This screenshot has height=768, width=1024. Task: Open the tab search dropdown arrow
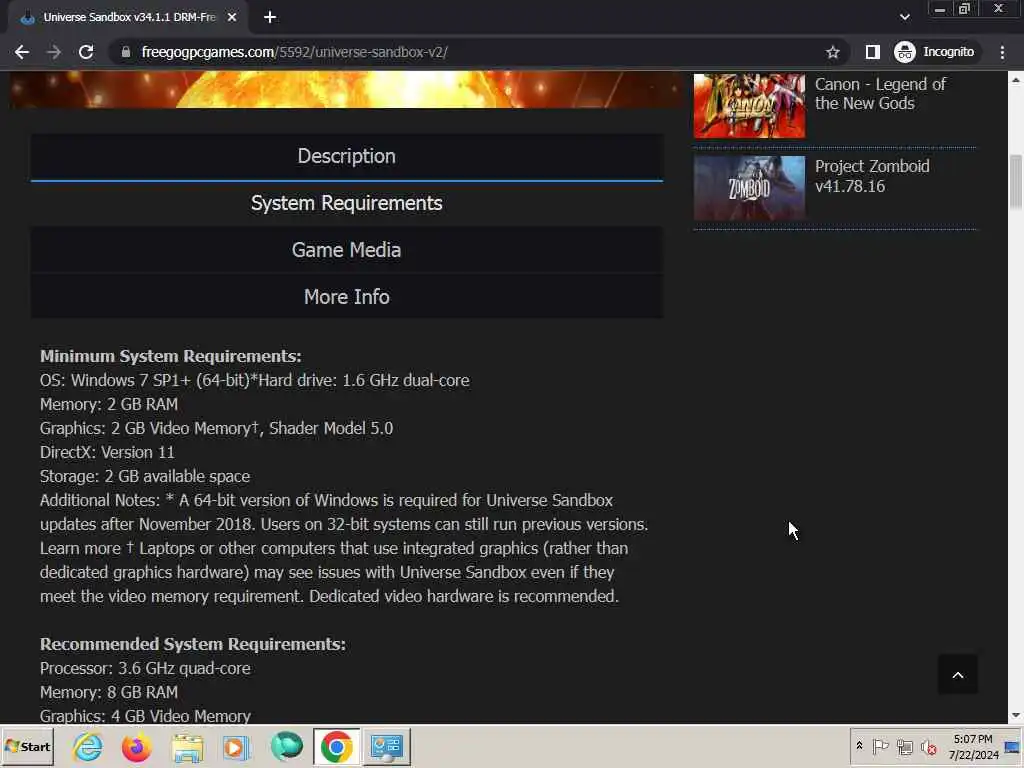coord(904,18)
